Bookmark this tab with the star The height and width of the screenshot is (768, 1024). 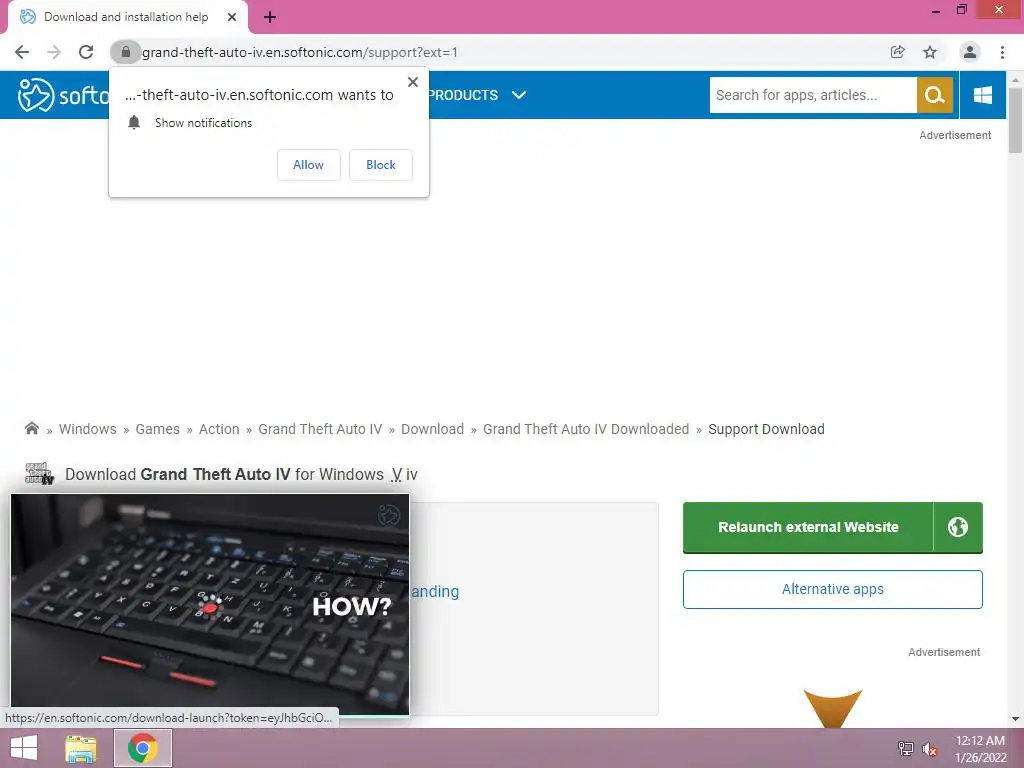[930, 52]
